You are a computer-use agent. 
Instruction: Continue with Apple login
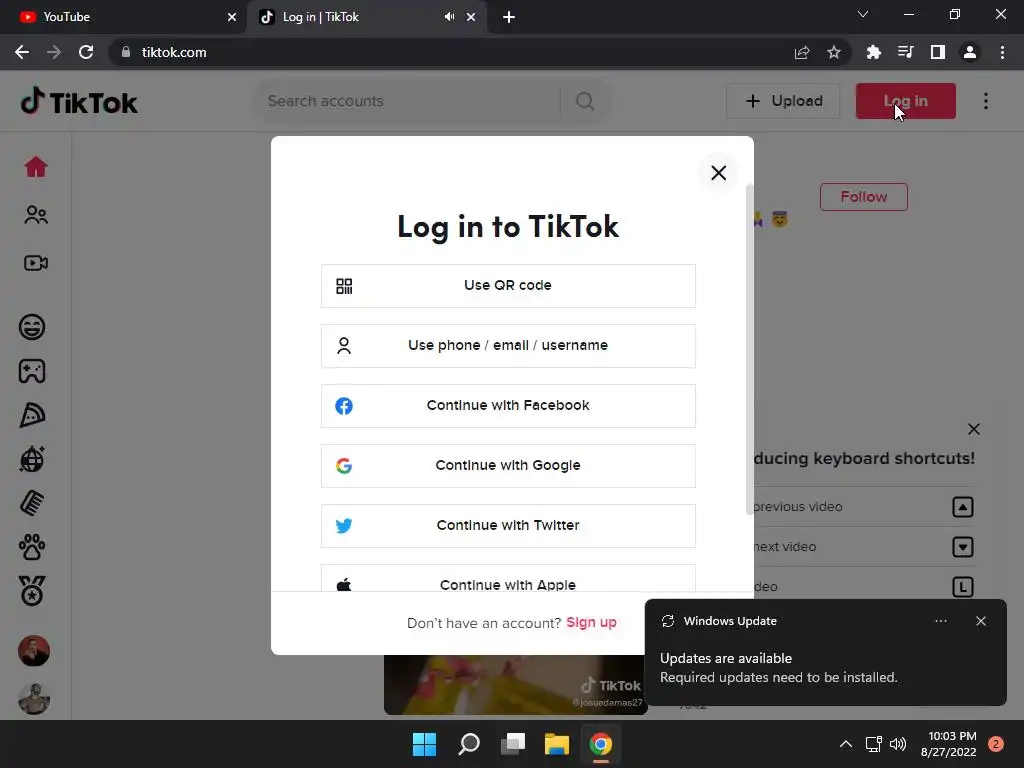click(508, 579)
